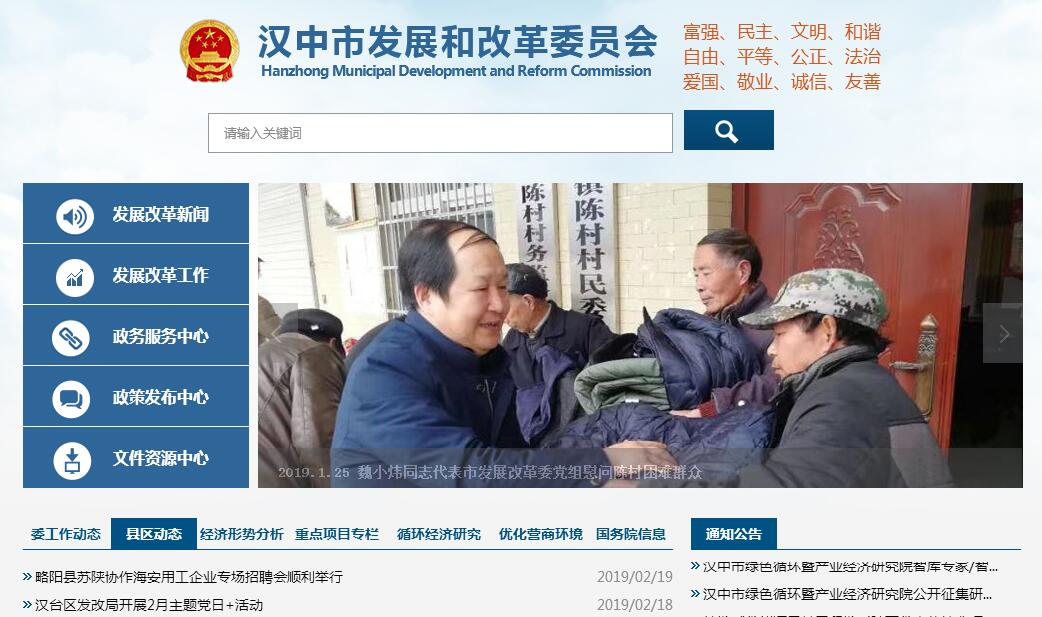Switch to 优化营商环境 tab
The width and height of the screenshot is (1042, 617).
click(x=540, y=534)
